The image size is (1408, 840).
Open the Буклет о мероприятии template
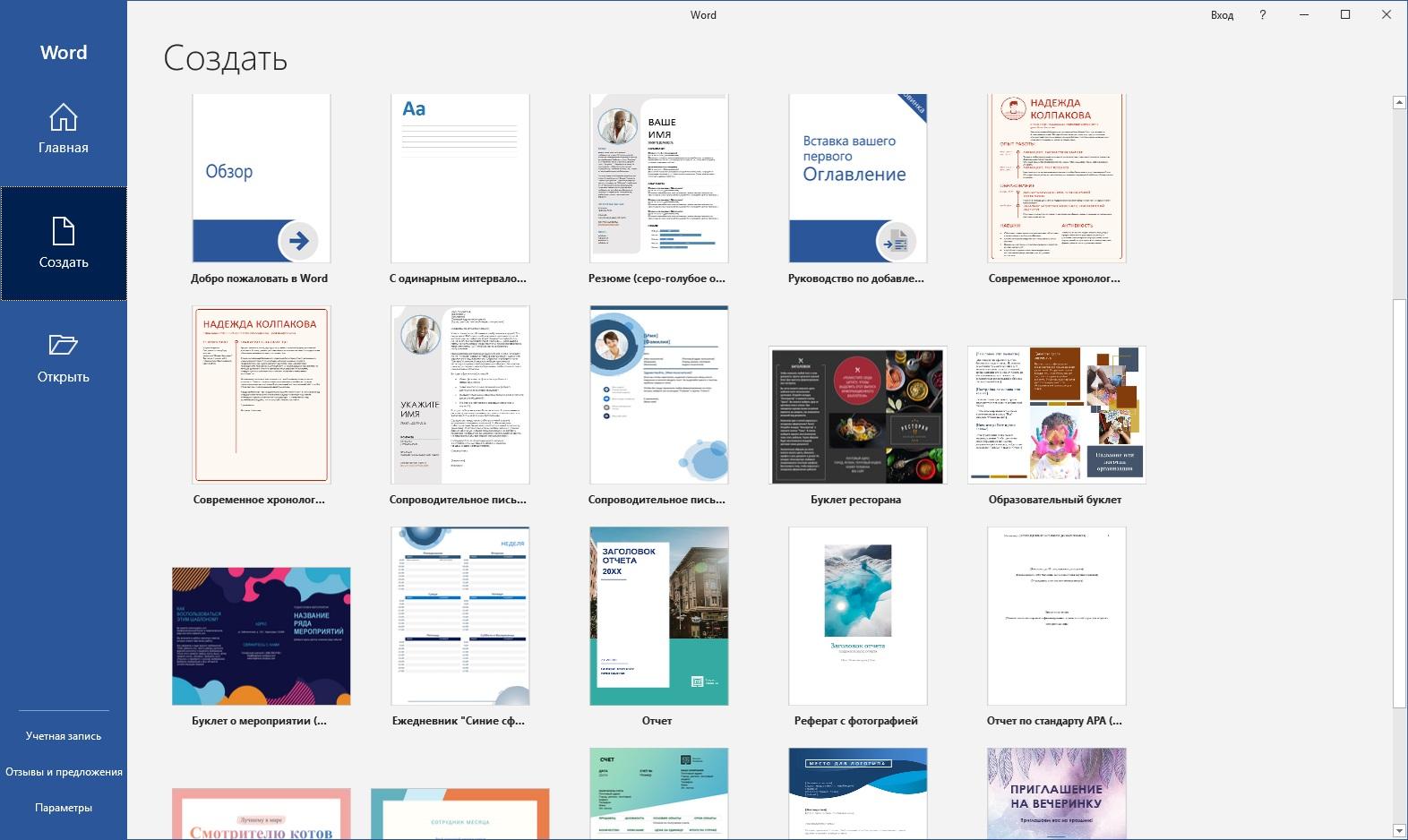pyautogui.click(x=262, y=636)
